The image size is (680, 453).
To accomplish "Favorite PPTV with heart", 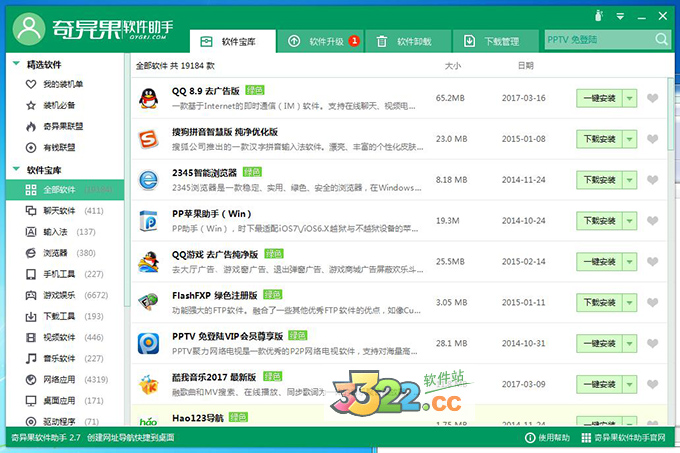I will (652, 343).
